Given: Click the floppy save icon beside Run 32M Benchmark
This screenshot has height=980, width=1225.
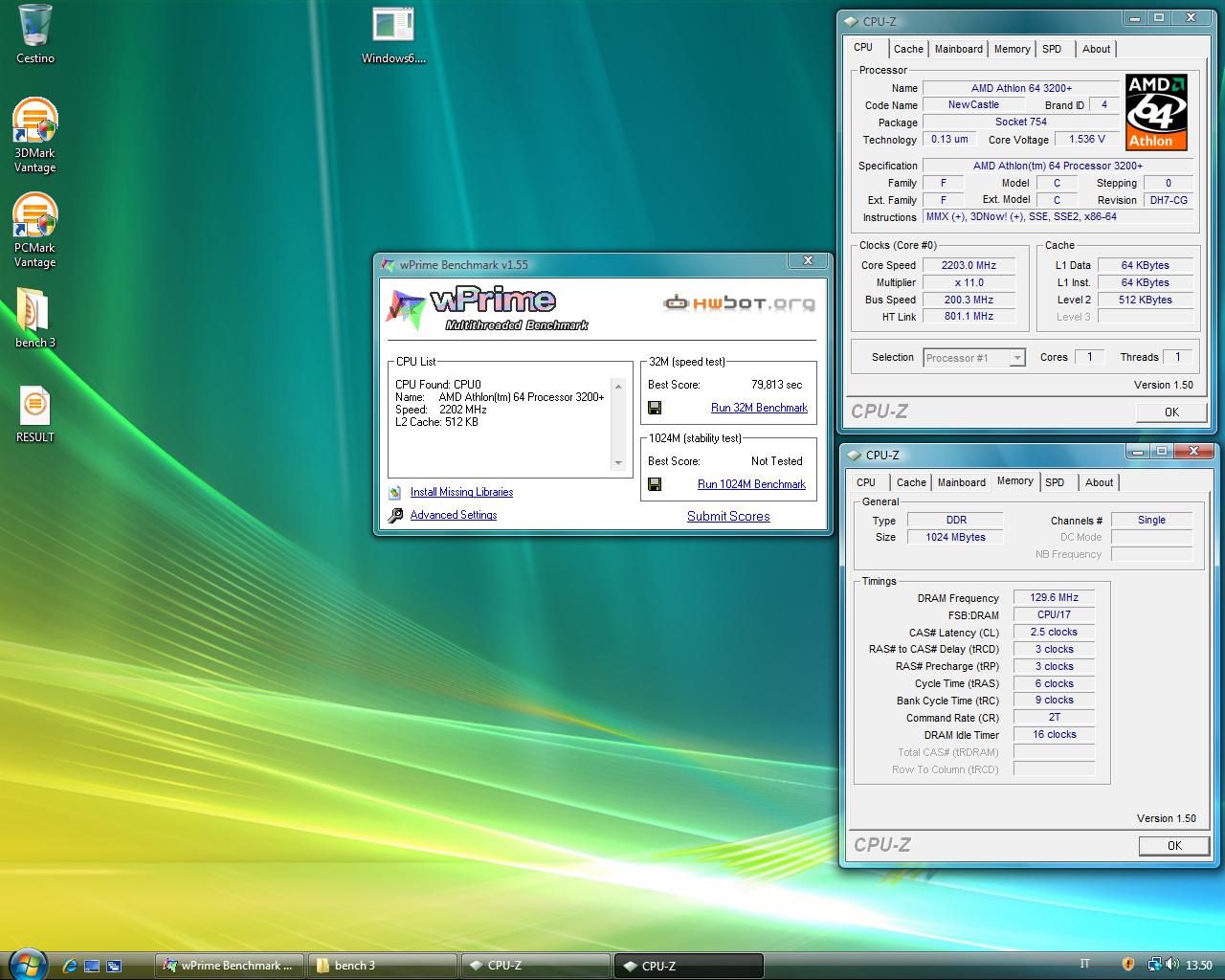Looking at the screenshot, I should (655, 408).
